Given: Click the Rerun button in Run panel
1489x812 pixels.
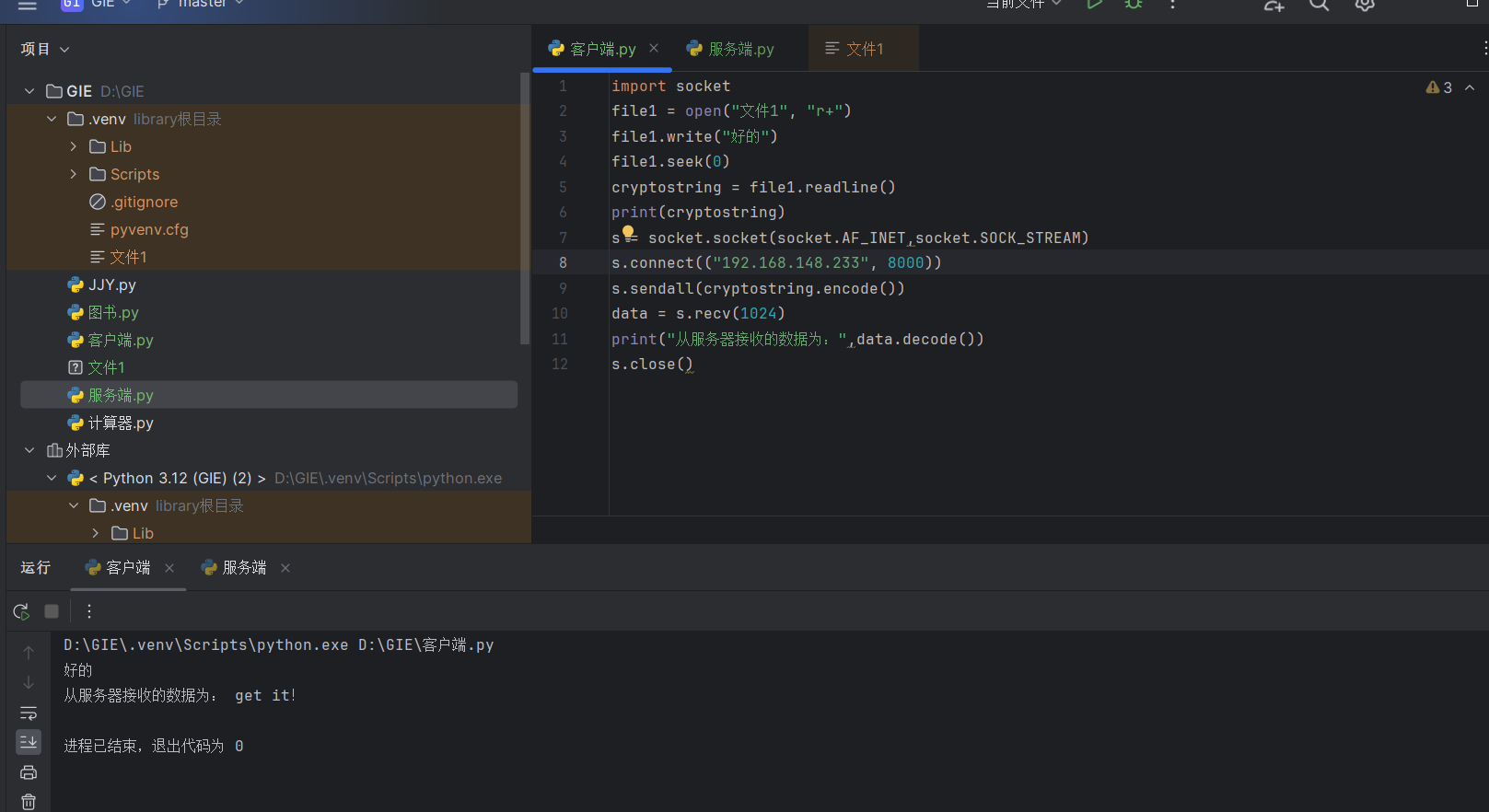Looking at the screenshot, I should pos(21,611).
